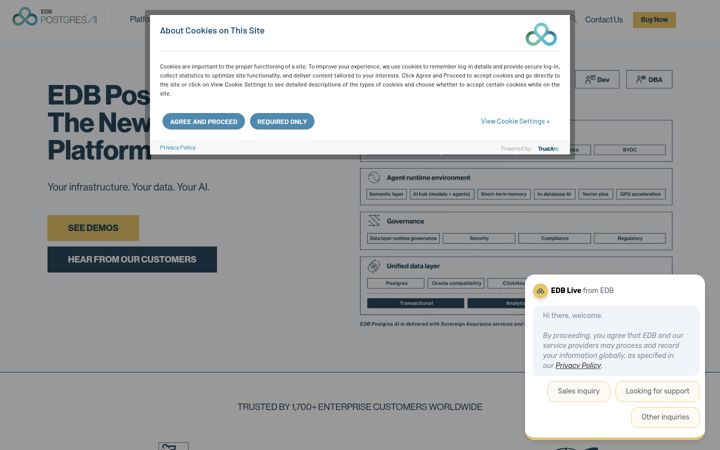
Task: Click the EDB Live chat avatar icon
Action: [x=540, y=291]
